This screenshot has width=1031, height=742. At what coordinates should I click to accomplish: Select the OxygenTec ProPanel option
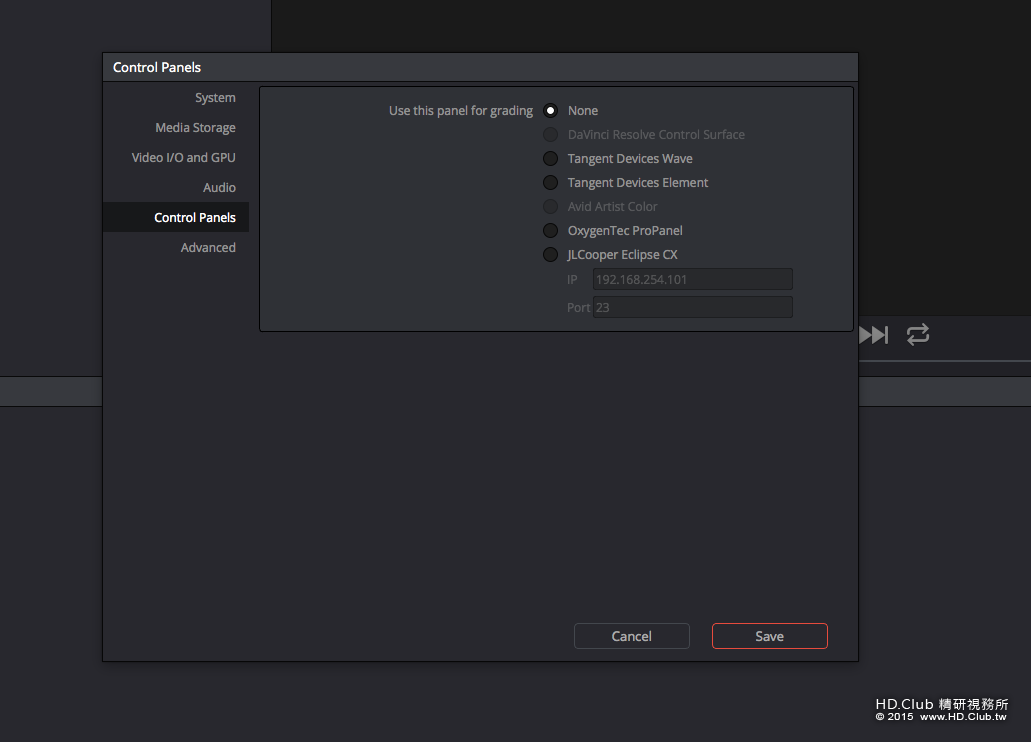pos(550,231)
